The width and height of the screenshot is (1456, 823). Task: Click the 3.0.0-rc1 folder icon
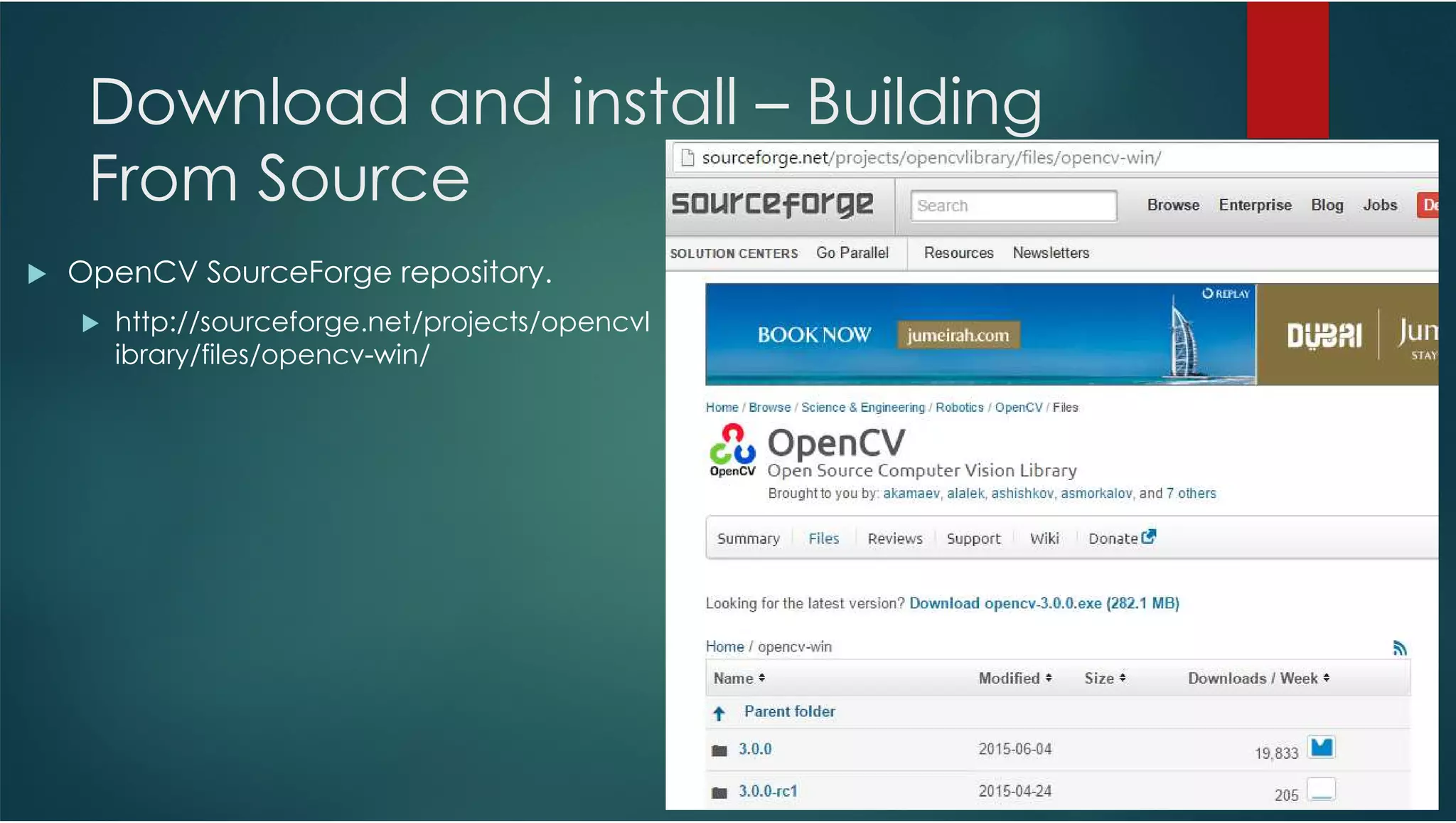click(719, 792)
